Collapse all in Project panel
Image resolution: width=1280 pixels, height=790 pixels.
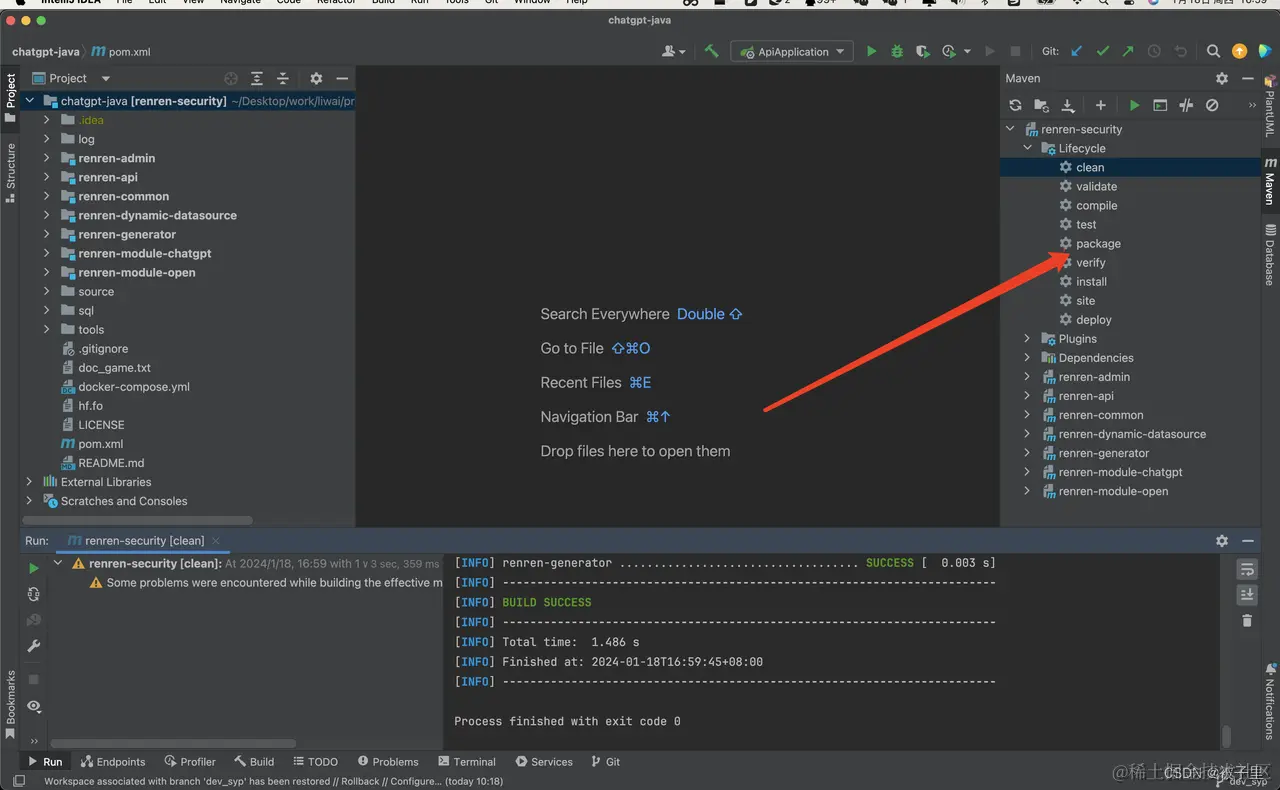tap(283, 78)
